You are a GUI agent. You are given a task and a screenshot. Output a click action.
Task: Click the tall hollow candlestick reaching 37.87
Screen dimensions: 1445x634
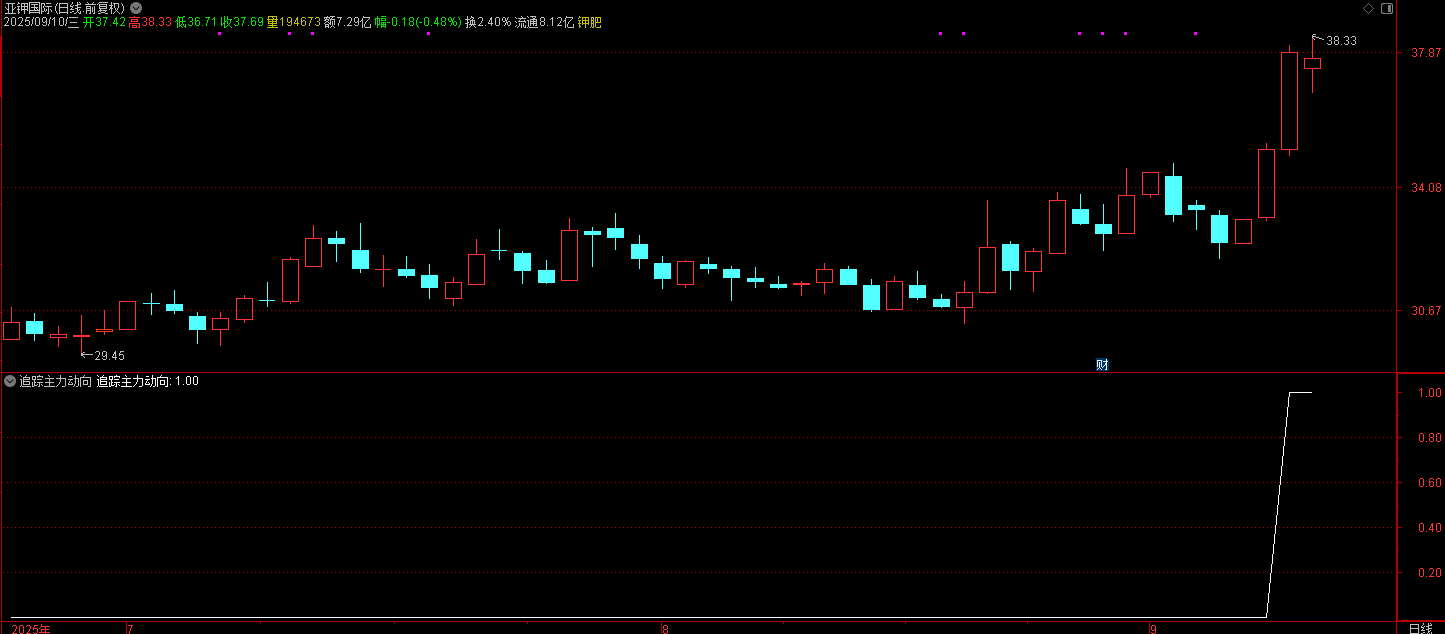pos(1289,101)
